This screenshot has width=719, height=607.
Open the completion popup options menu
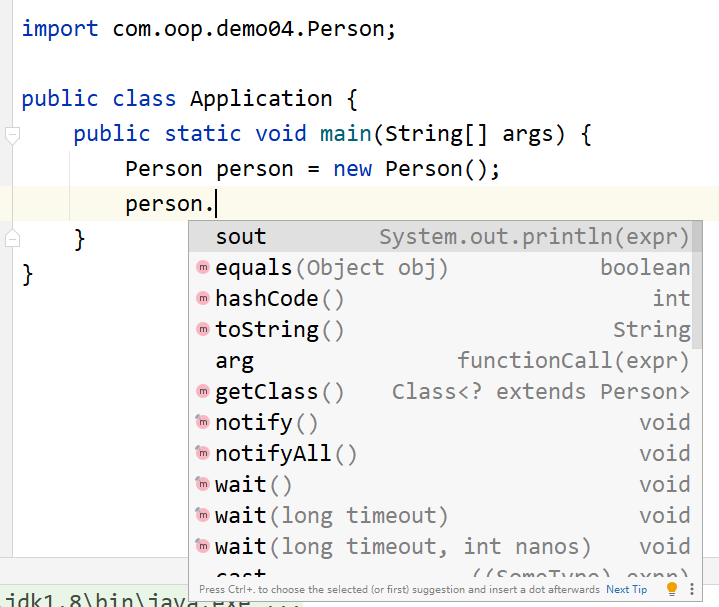(691, 589)
